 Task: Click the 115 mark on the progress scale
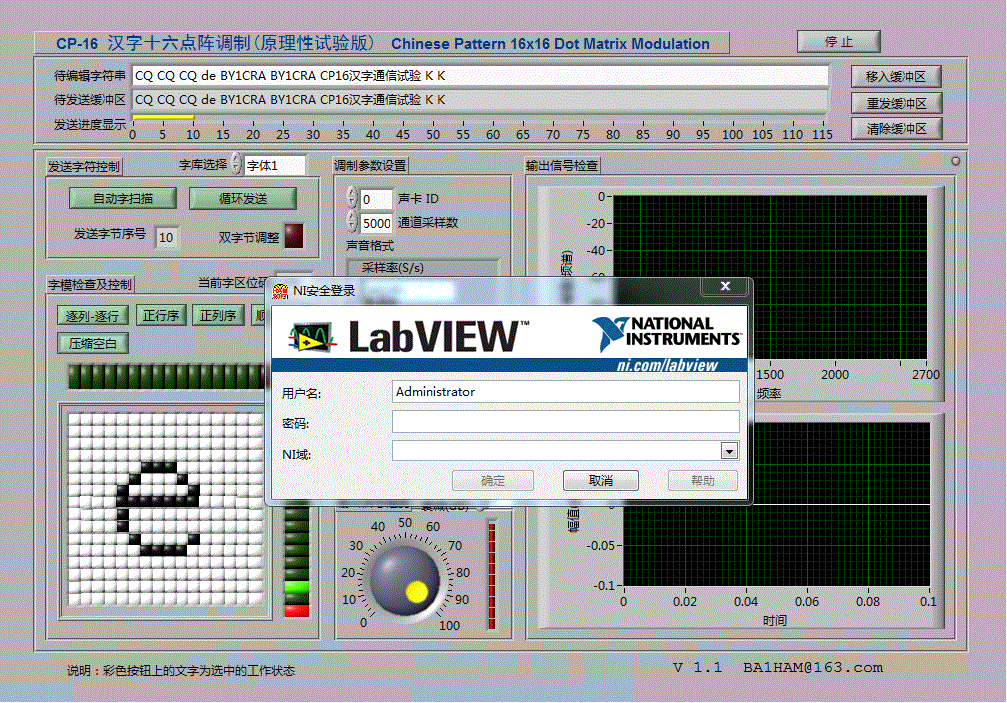coord(822,134)
